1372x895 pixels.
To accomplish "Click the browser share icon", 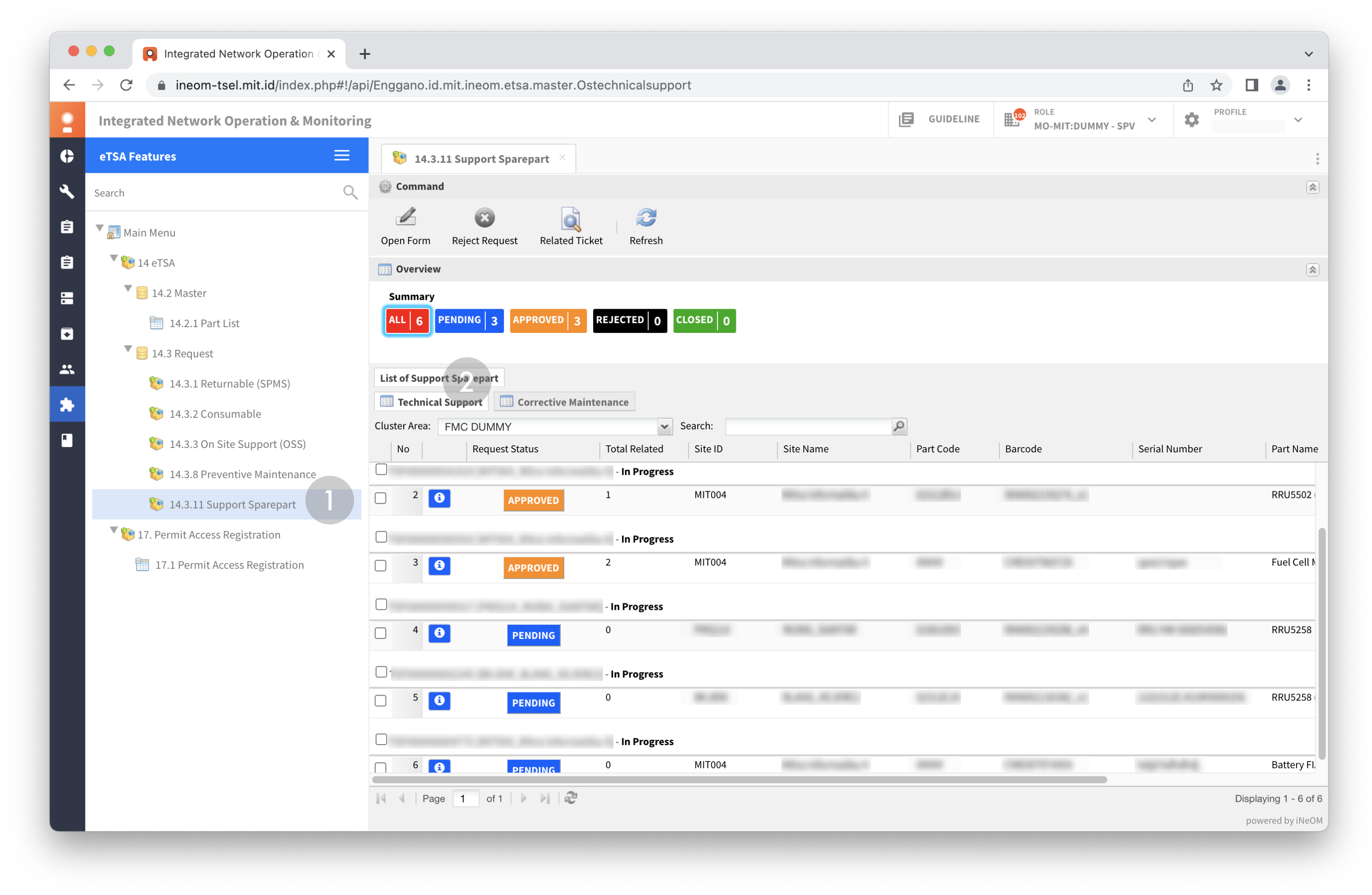I will click(x=1188, y=85).
